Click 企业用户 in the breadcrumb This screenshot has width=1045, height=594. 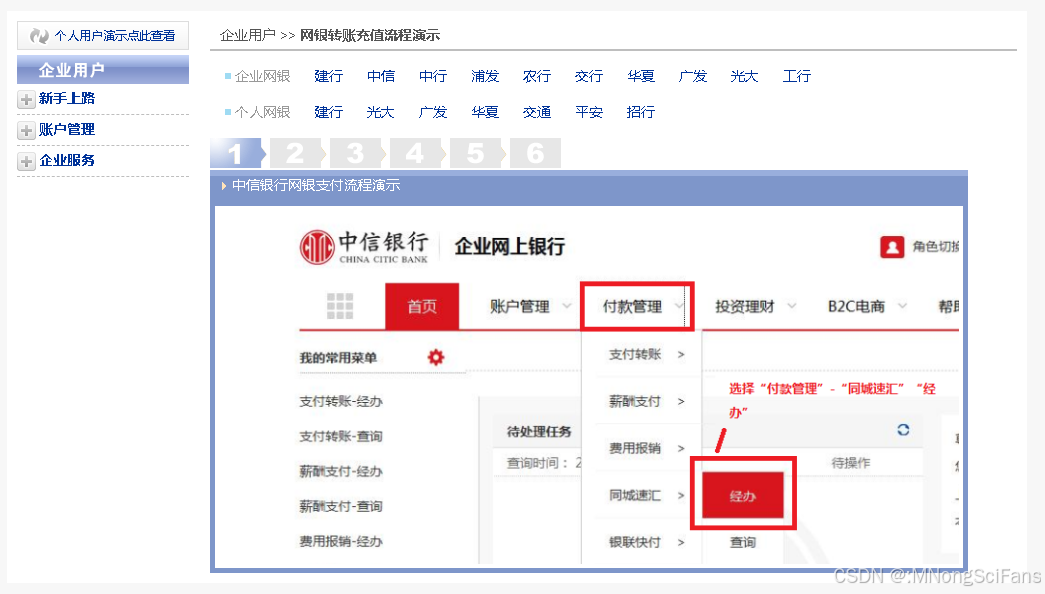point(248,35)
